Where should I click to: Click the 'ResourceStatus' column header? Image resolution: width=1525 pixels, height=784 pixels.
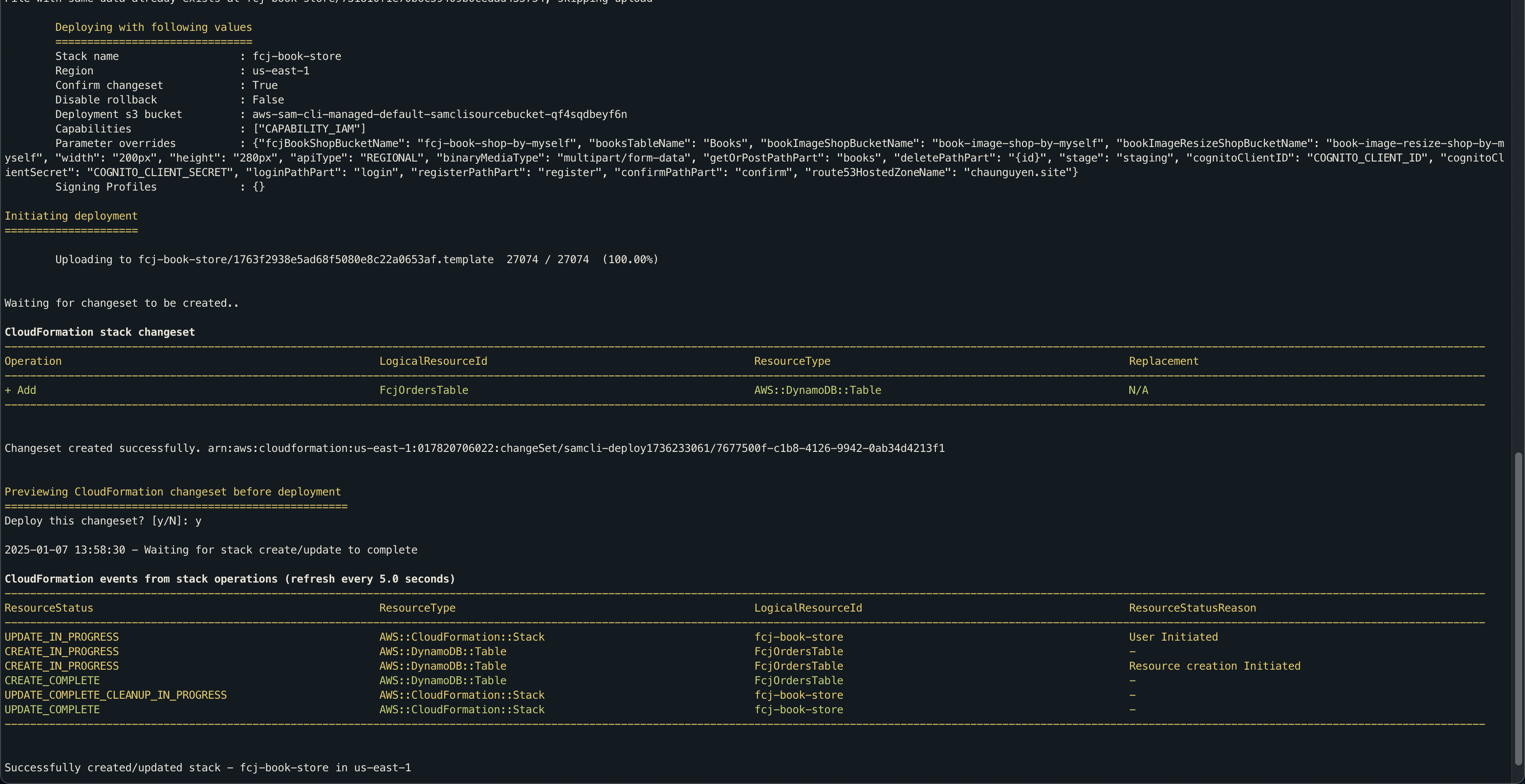49,608
